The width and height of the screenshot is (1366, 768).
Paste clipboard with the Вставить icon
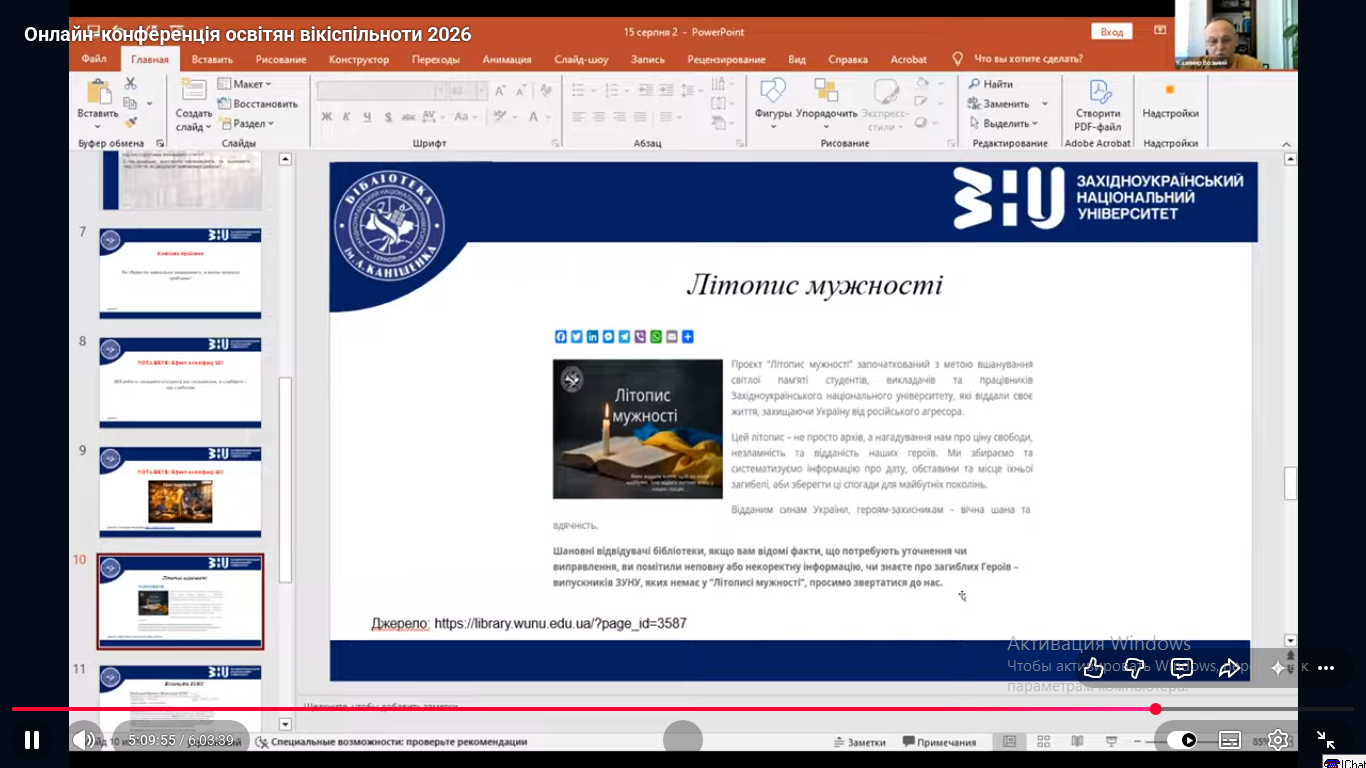98,93
